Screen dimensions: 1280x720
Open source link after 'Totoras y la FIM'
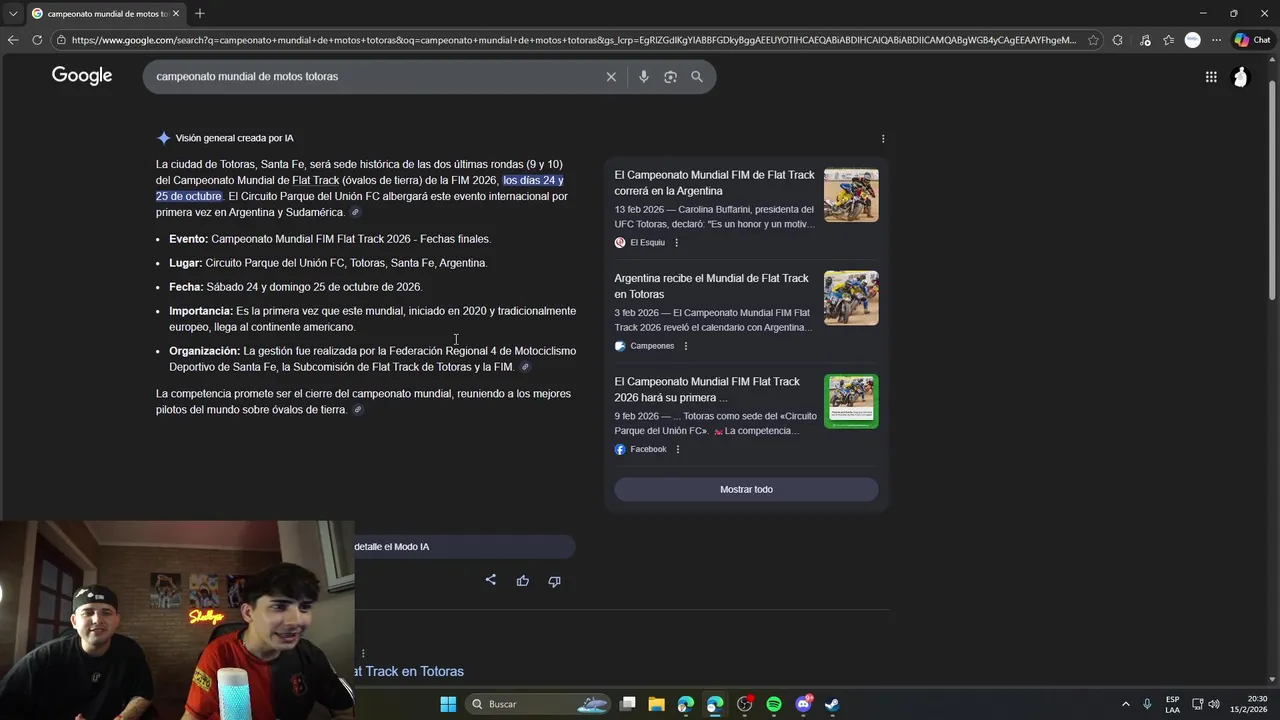525,367
